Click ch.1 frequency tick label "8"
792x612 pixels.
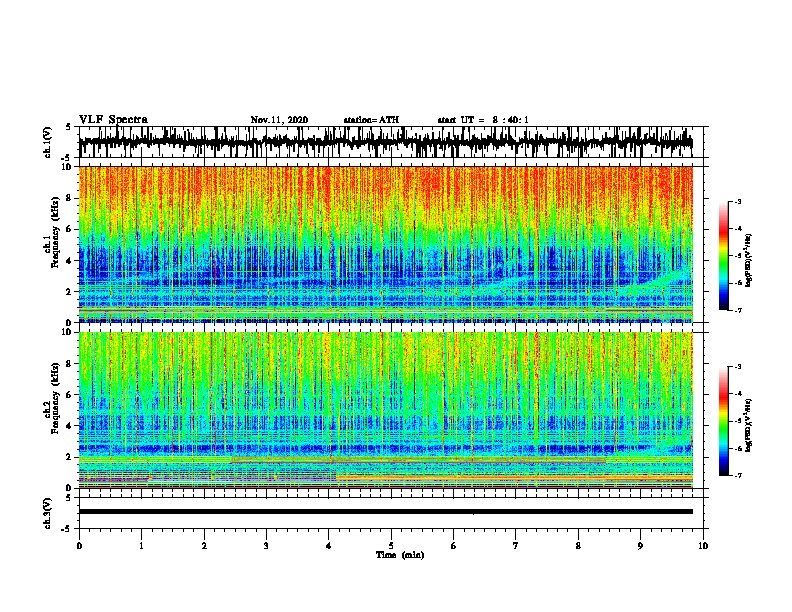coord(70,198)
